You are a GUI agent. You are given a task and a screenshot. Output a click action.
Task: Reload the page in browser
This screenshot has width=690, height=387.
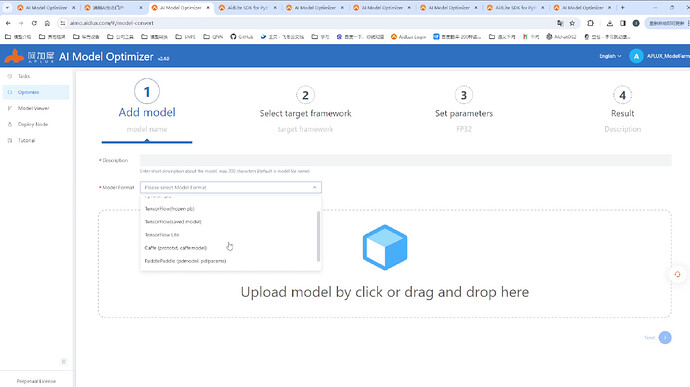(34, 23)
